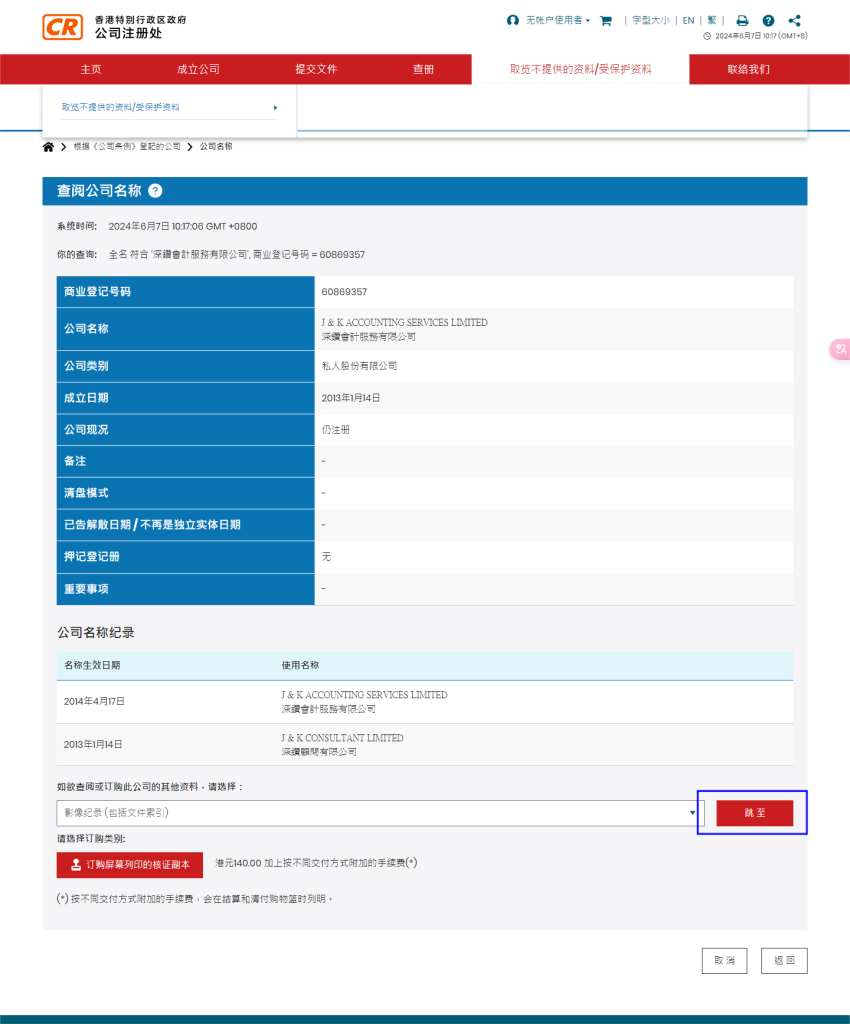Expand 取览不提供的资料/受保护资料 submenu arrow
The image size is (850, 1024).
(x=275, y=108)
